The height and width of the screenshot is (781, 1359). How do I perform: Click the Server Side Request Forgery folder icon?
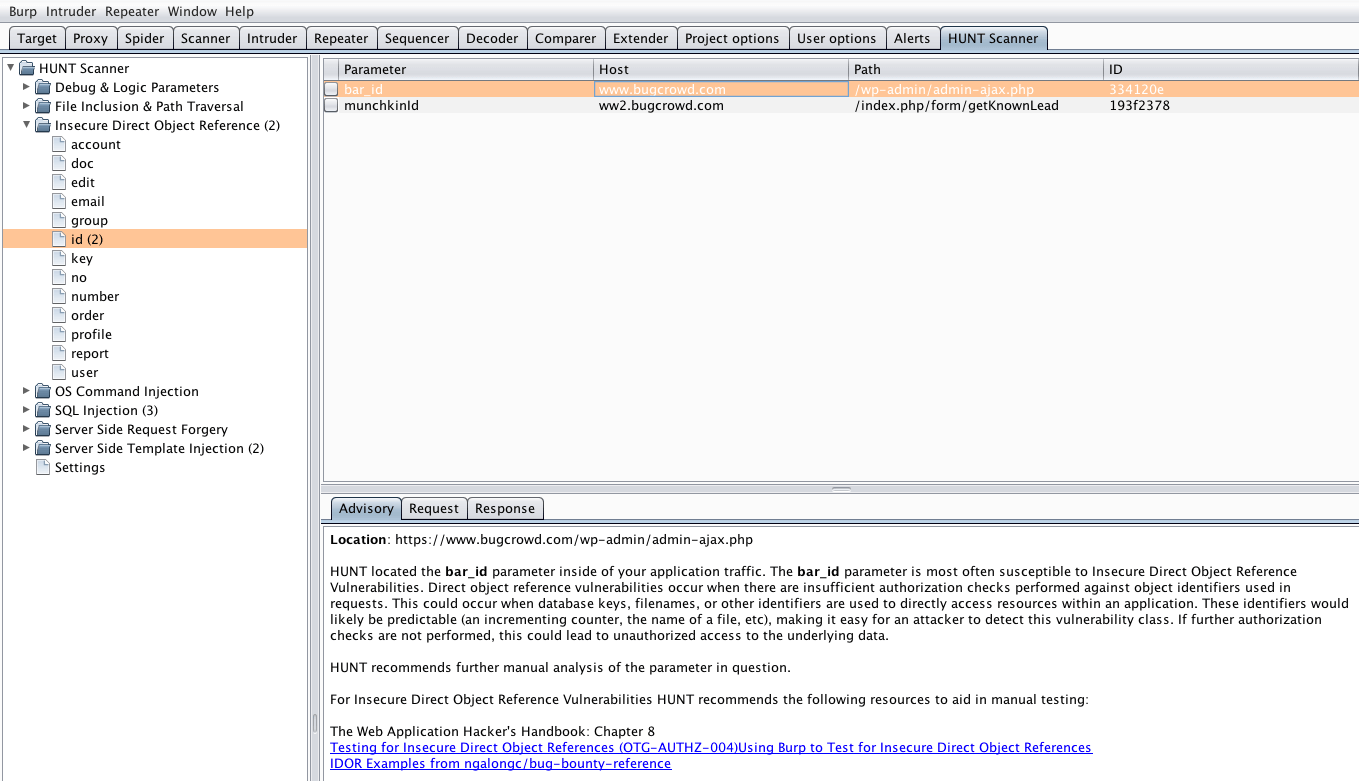pos(43,429)
